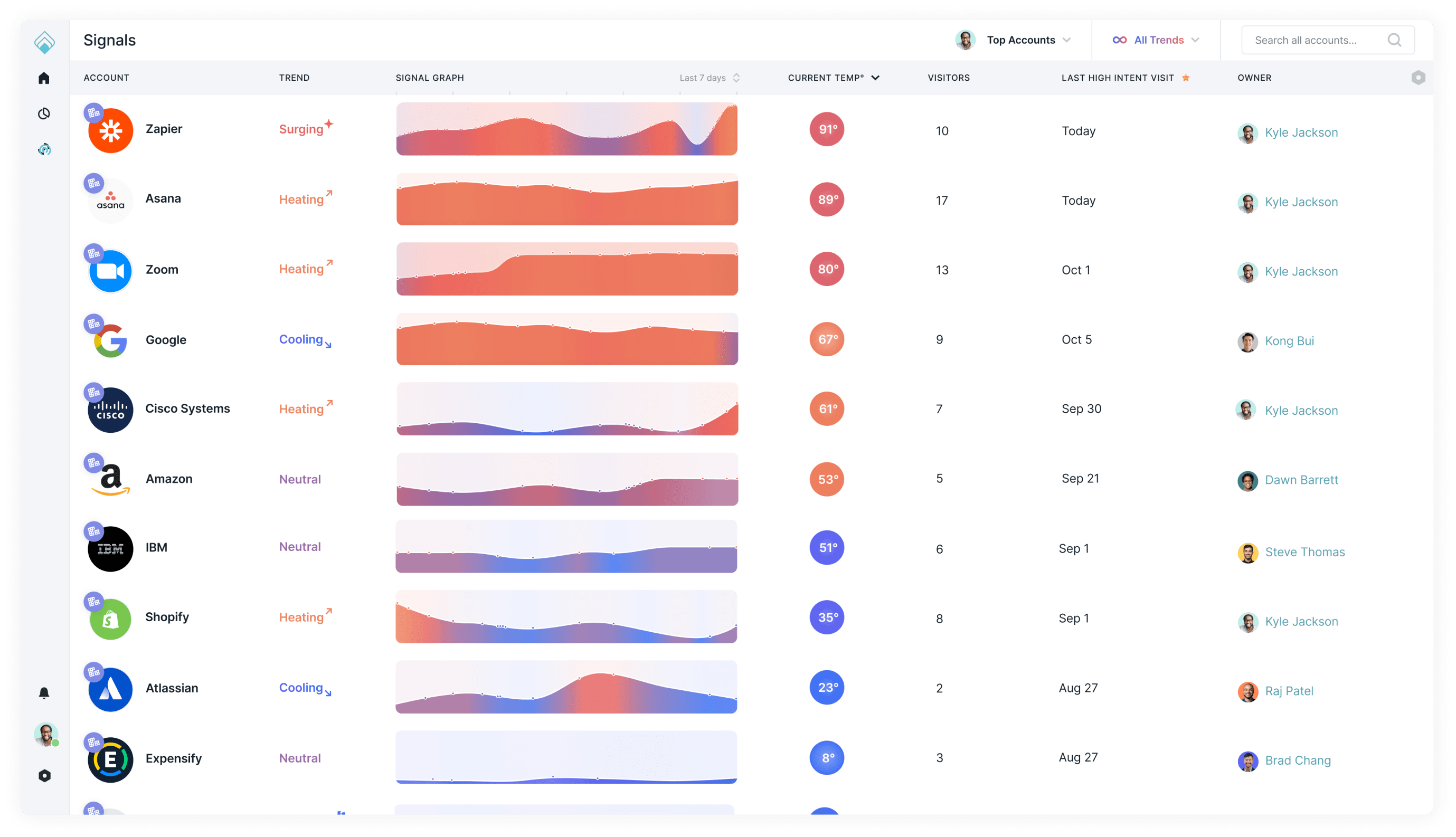
Task: Click the infinity icon beside All Trends
Action: click(1119, 40)
